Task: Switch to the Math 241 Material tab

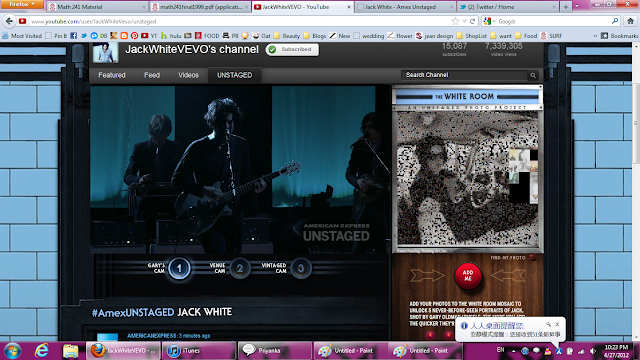Action: [x=97, y=7]
